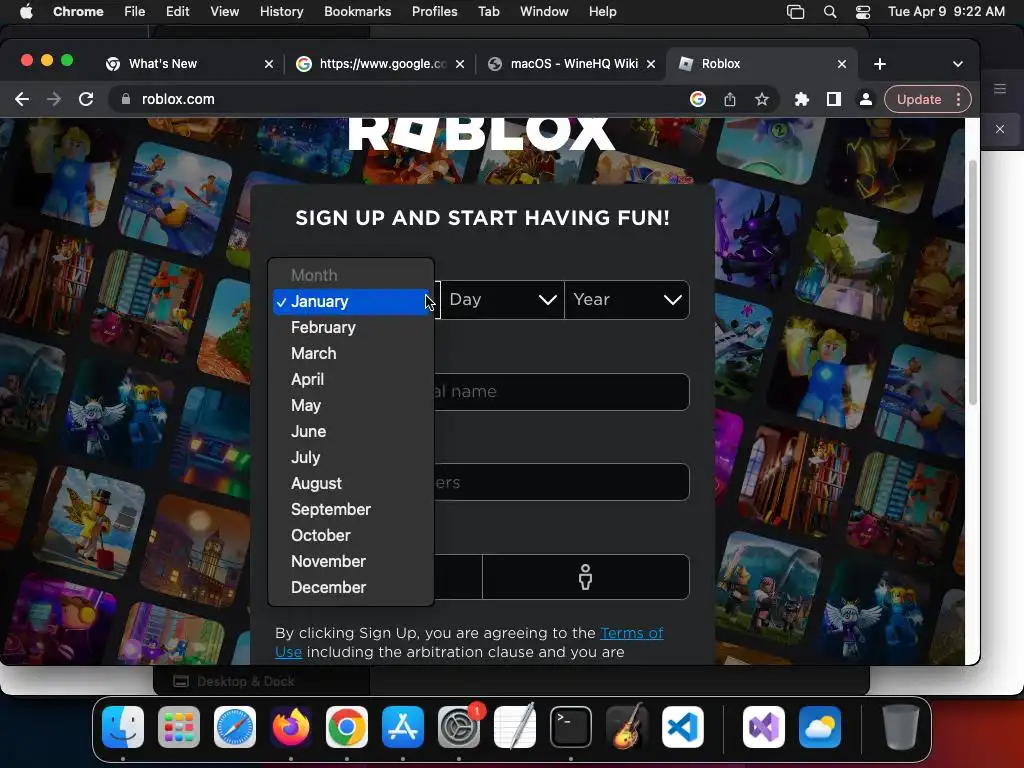The height and width of the screenshot is (768, 1024).
Task: Choose September from the month list
Action: pos(351,509)
